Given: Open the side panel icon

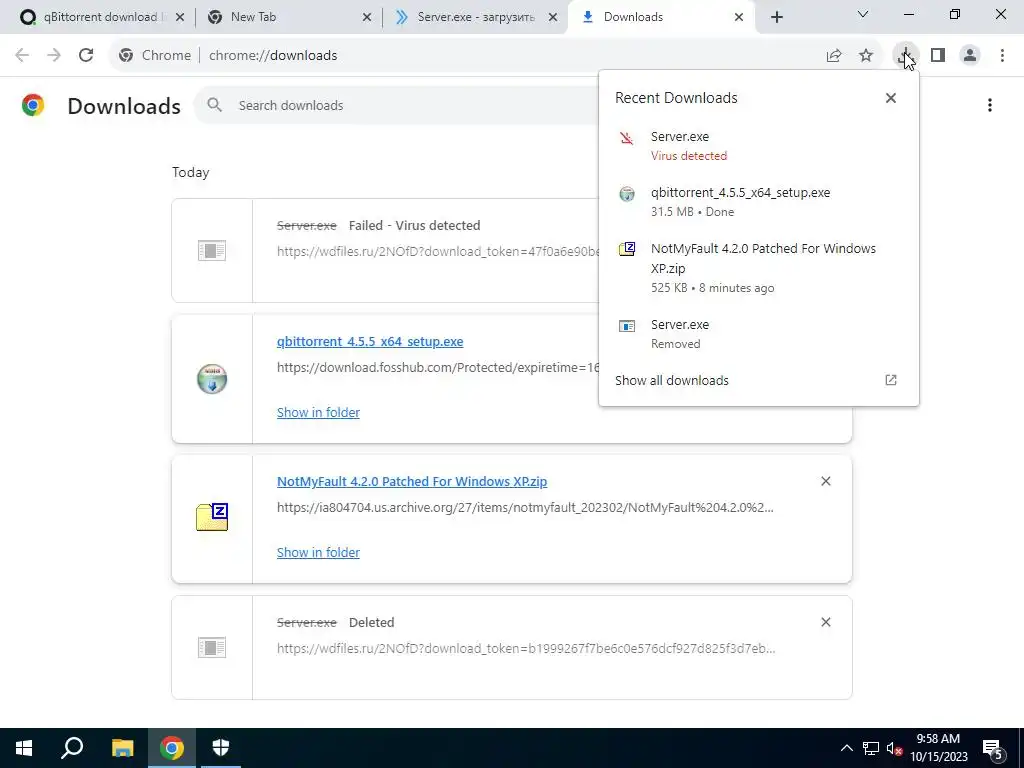Looking at the screenshot, I should [938, 56].
